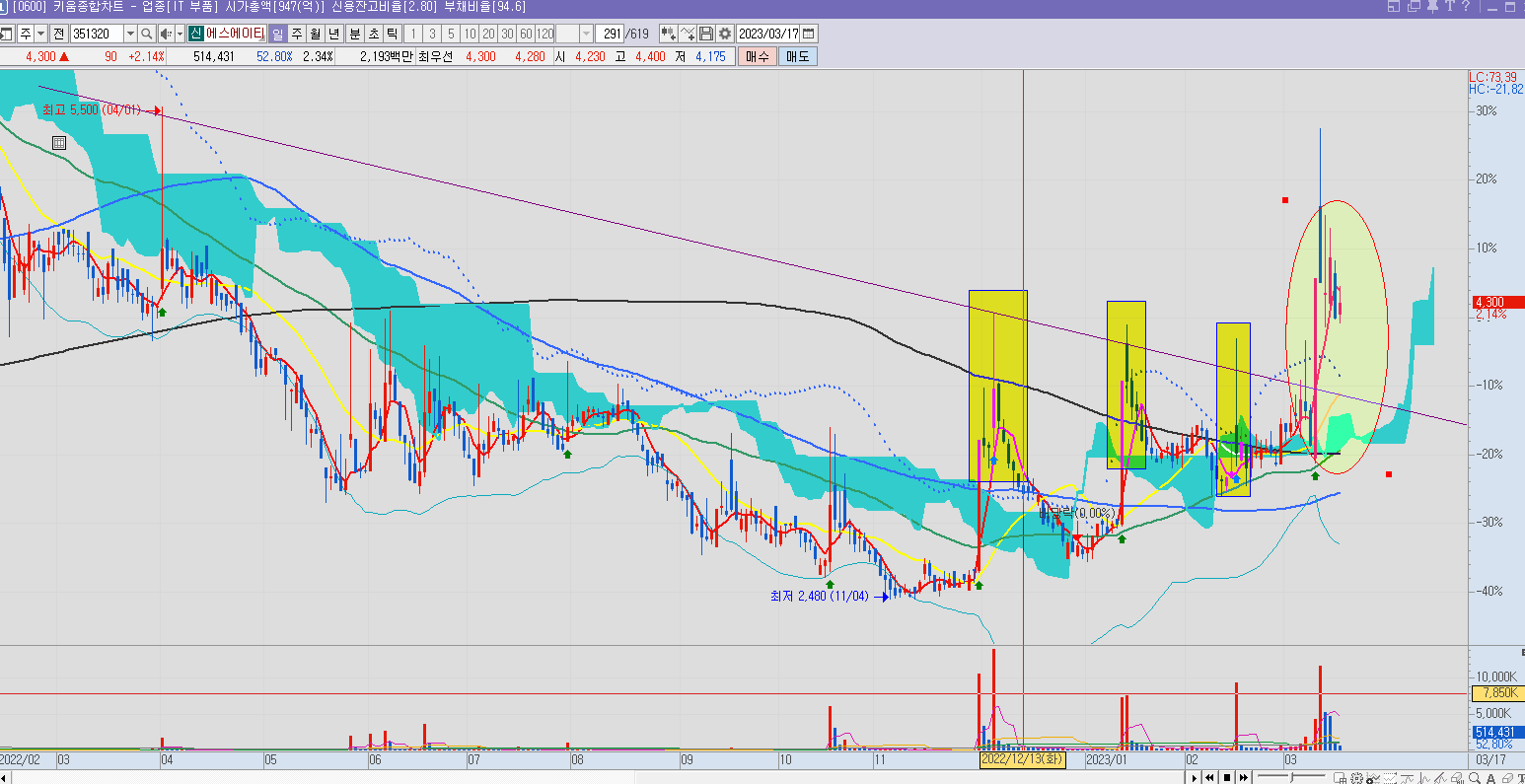Click the duplicate window icon in title bar
1525x784 pixels.
1414,6
